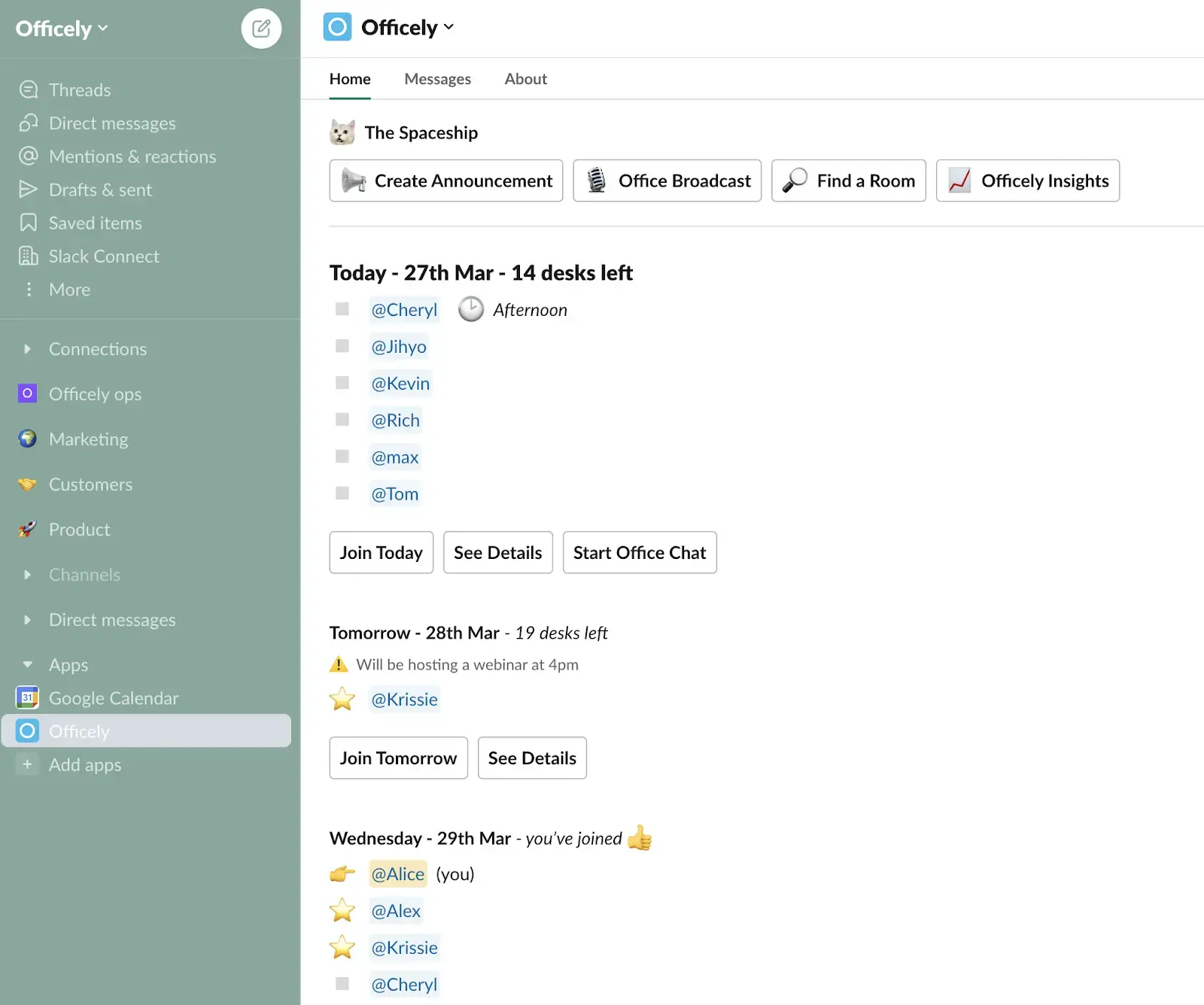Screen dimensions: 1204x1005
Task: Toggle the square beside @Kevin
Action: [342, 383]
